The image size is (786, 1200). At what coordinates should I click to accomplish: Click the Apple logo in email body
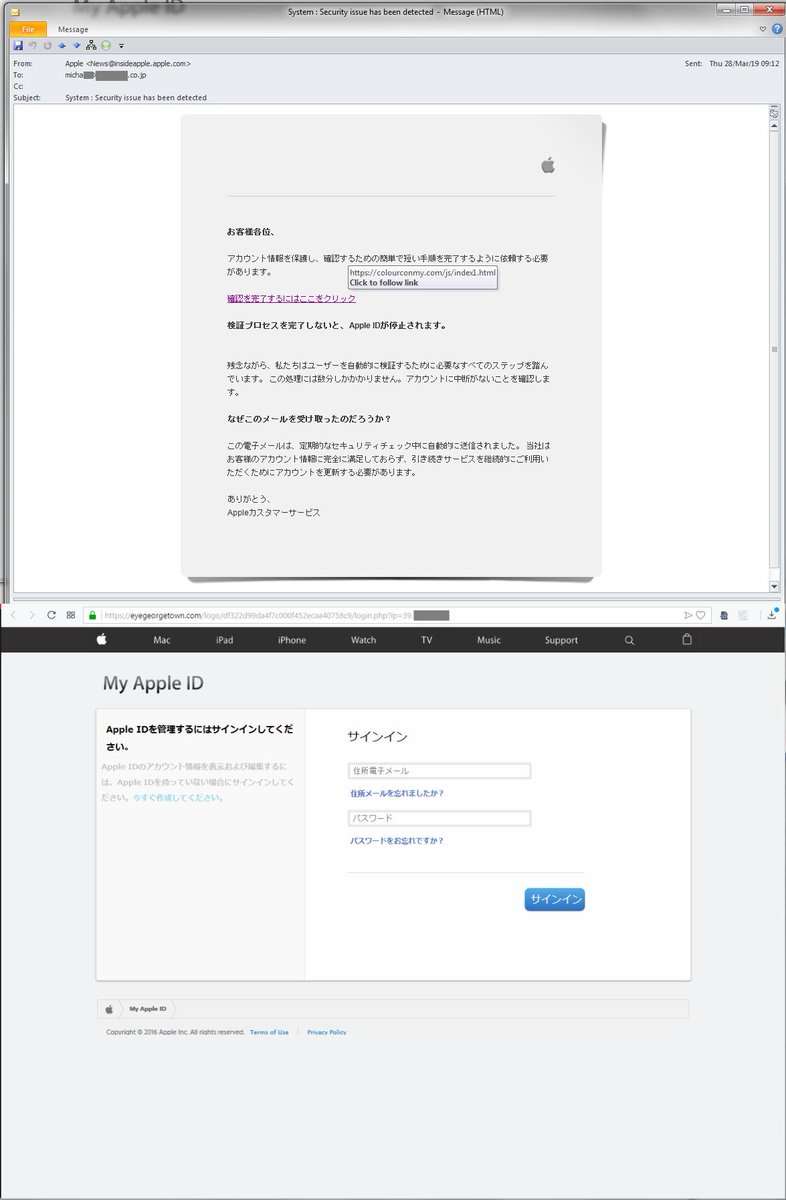[548, 165]
